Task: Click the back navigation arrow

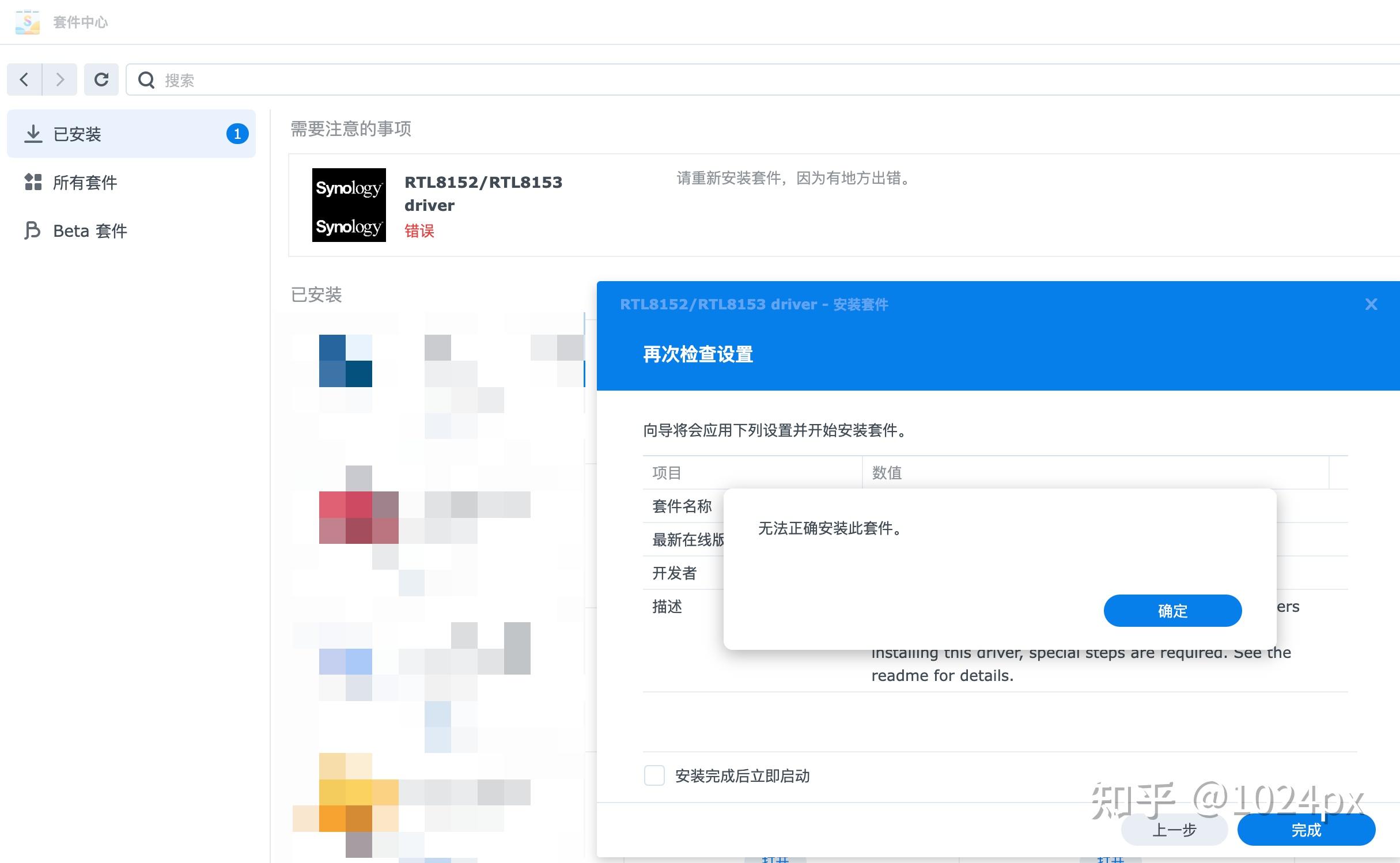Action: tap(24, 80)
